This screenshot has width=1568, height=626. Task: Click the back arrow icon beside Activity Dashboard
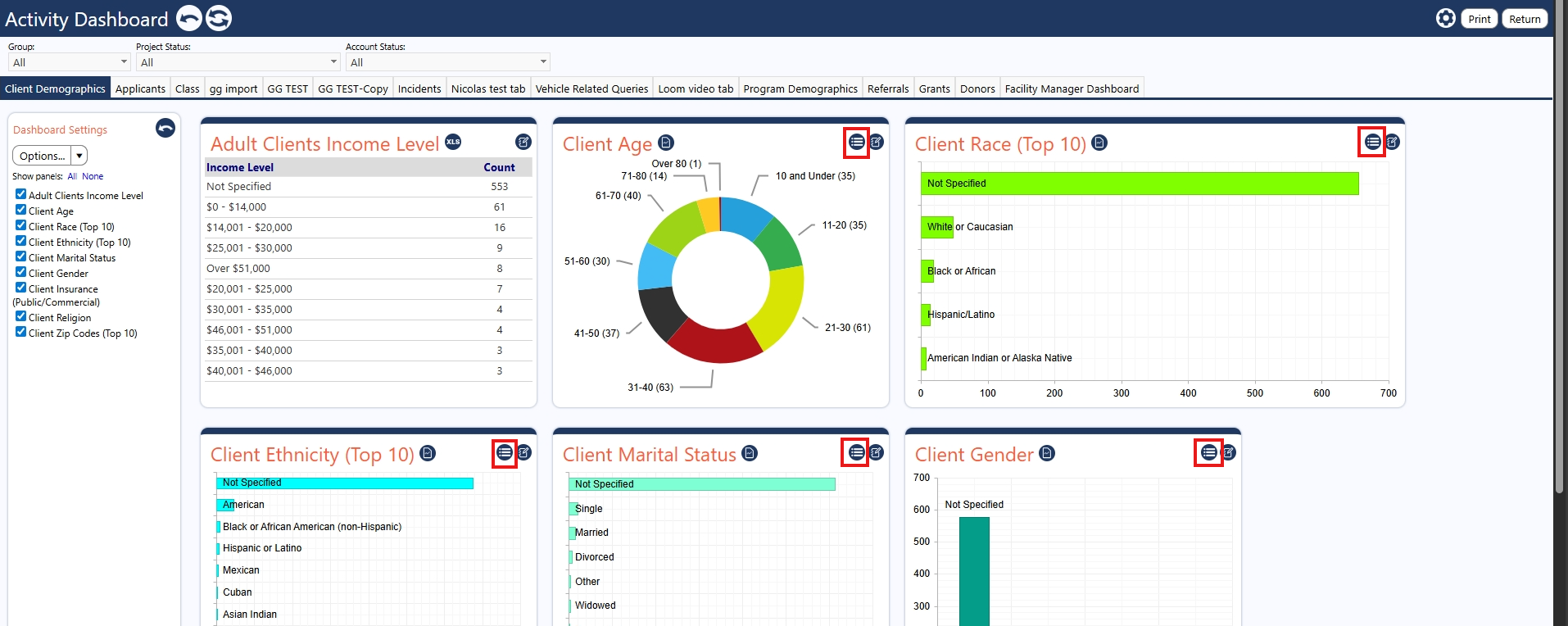[x=189, y=18]
